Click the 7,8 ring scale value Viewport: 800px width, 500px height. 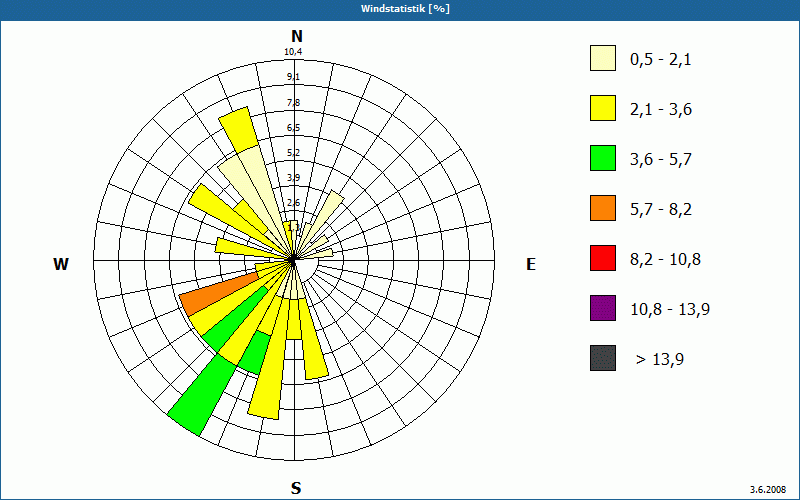coord(293,103)
